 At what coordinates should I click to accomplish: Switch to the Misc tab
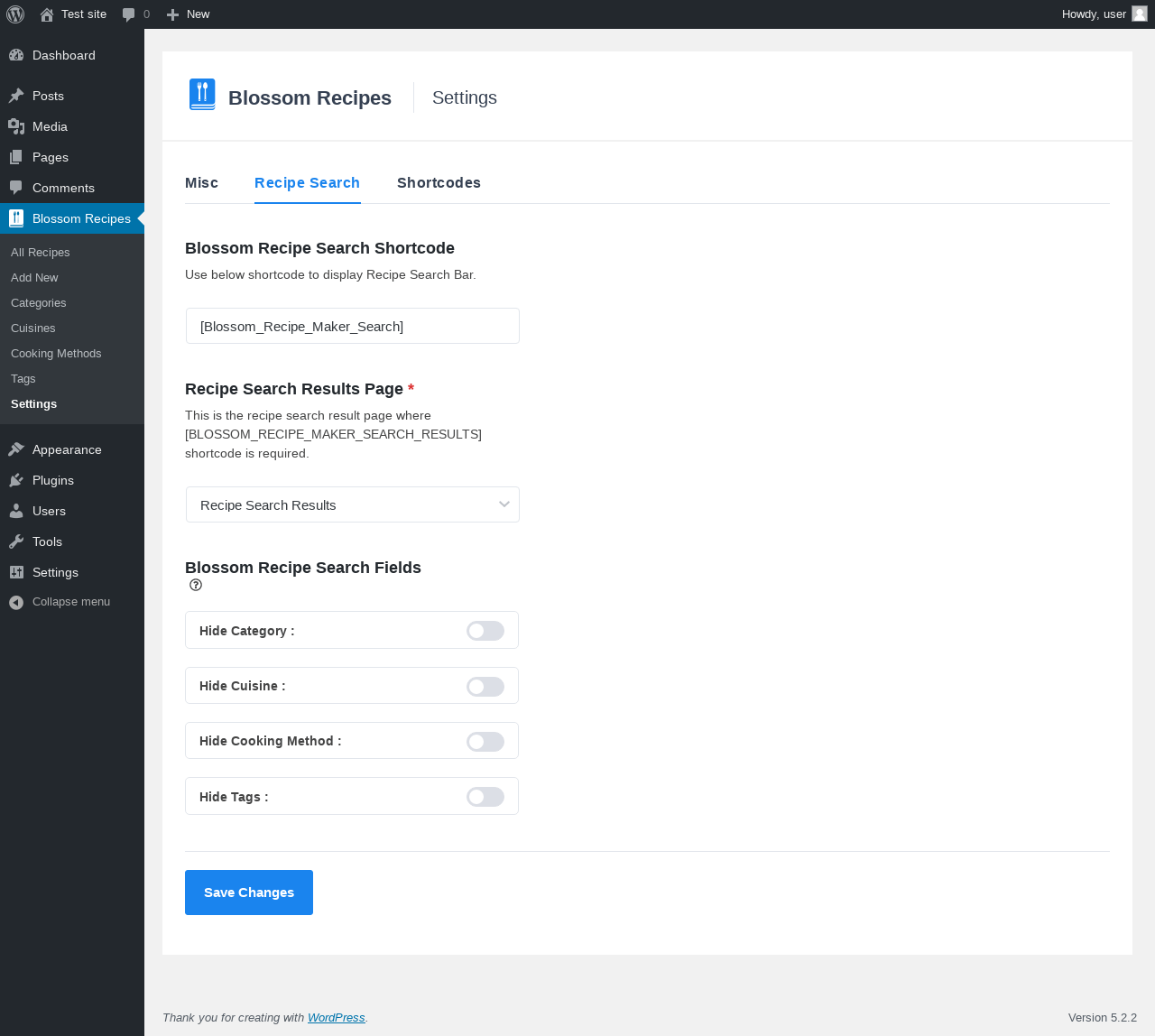tap(201, 182)
